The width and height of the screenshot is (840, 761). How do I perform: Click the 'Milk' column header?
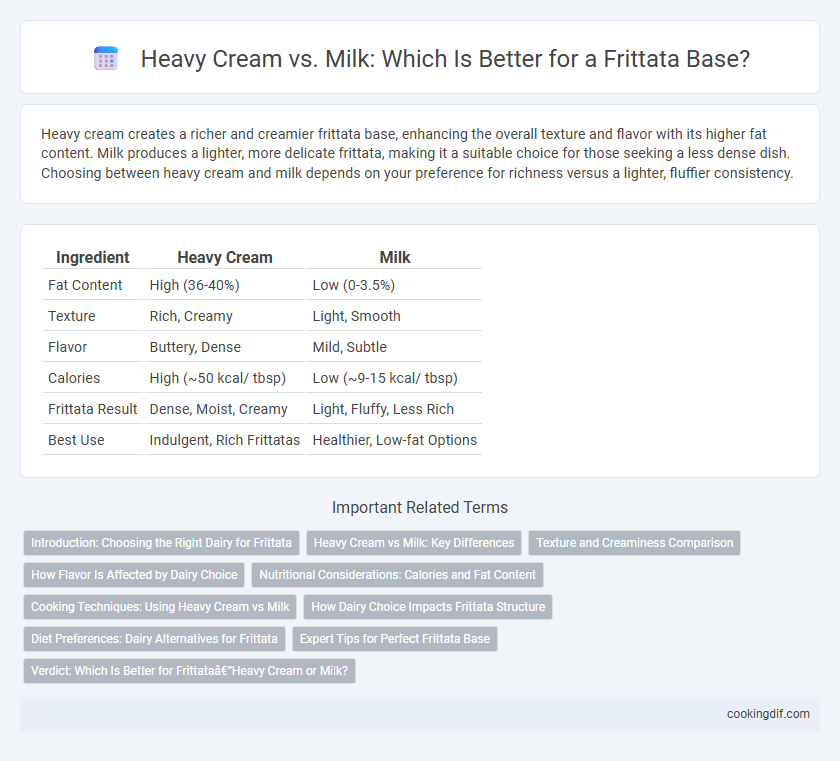[395, 258]
